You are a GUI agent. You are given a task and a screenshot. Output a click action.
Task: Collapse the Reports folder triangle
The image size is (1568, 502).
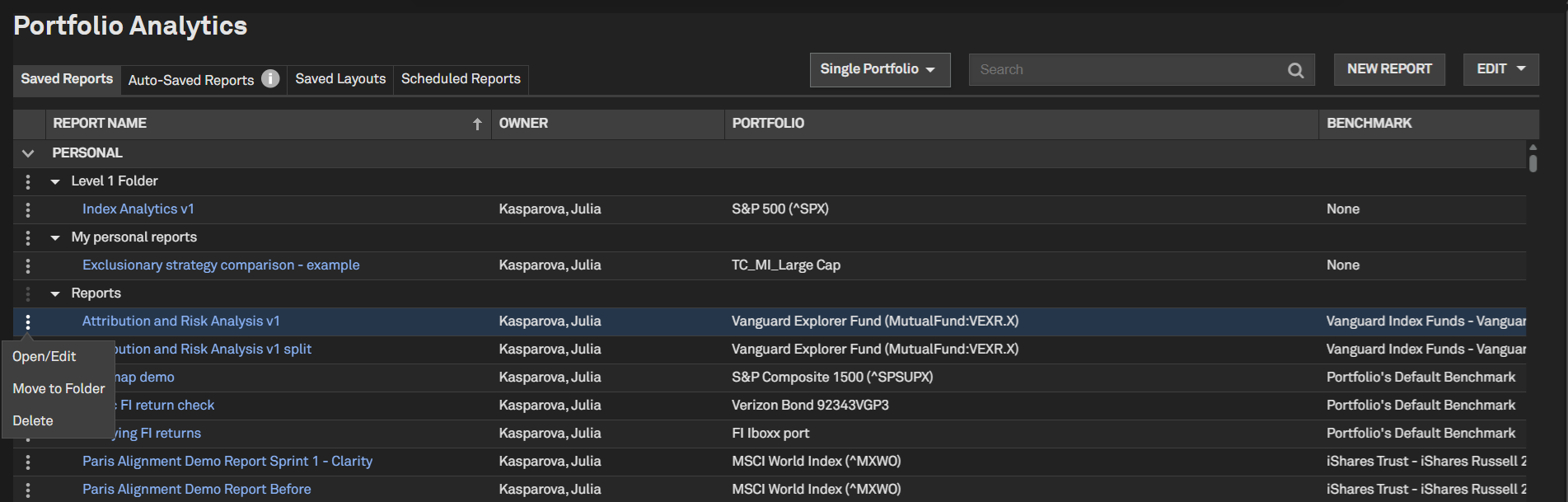[x=55, y=293]
